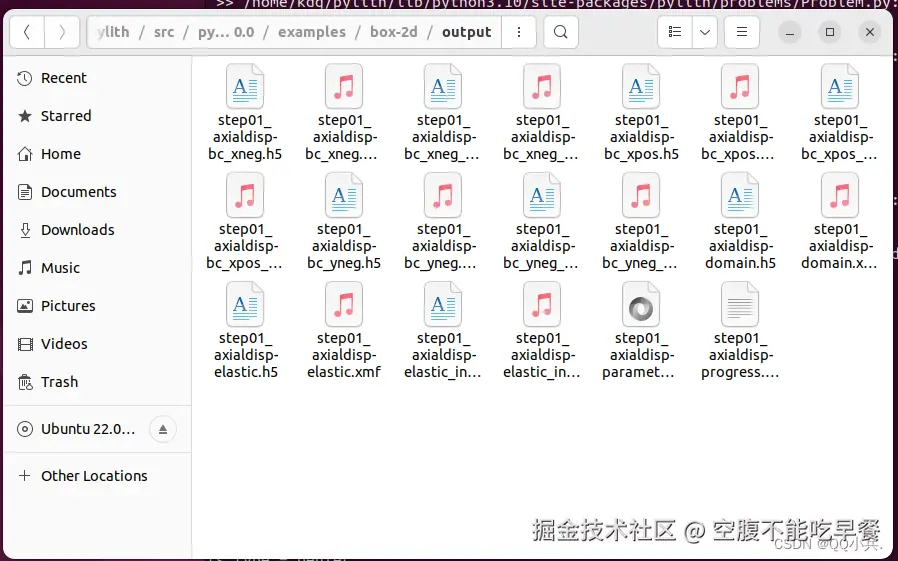898x561 pixels.
Task: Open the Videos sidebar folder
Action: point(97,343)
